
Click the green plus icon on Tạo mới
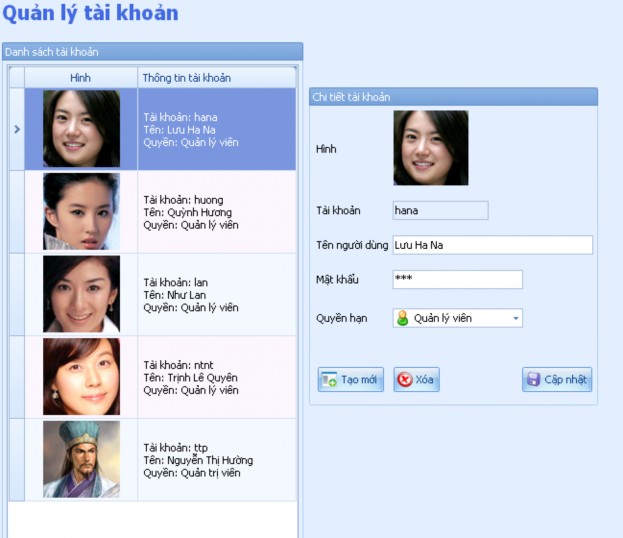click(x=329, y=381)
